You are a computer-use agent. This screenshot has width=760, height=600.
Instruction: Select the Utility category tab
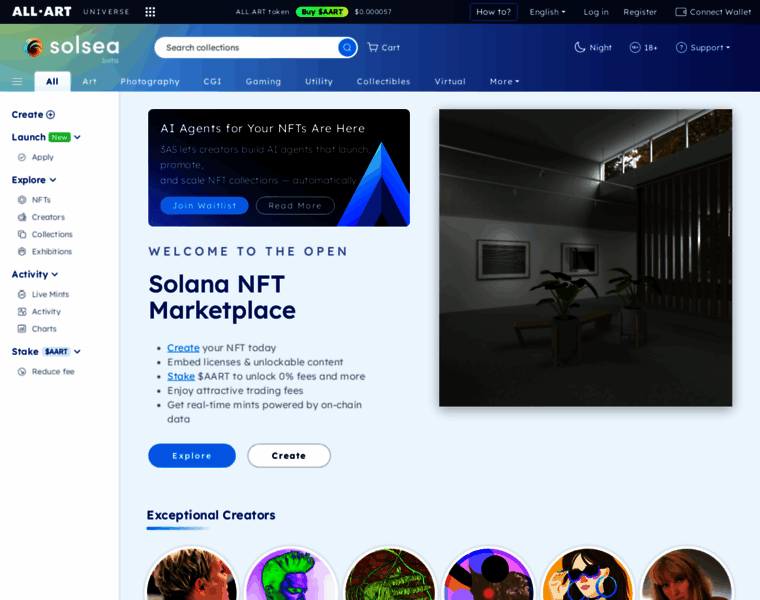click(x=319, y=81)
